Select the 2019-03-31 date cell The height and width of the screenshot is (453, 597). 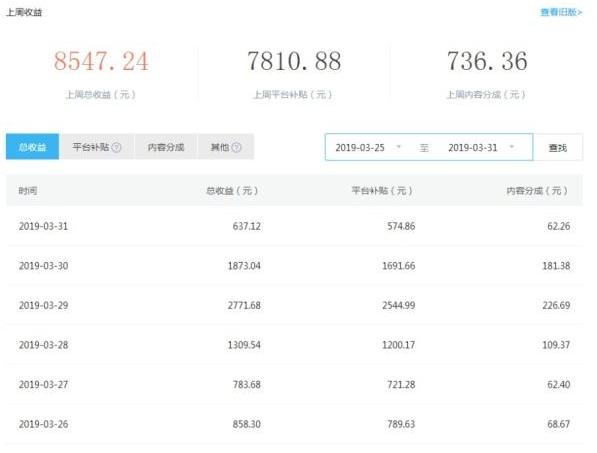(43, 226)
